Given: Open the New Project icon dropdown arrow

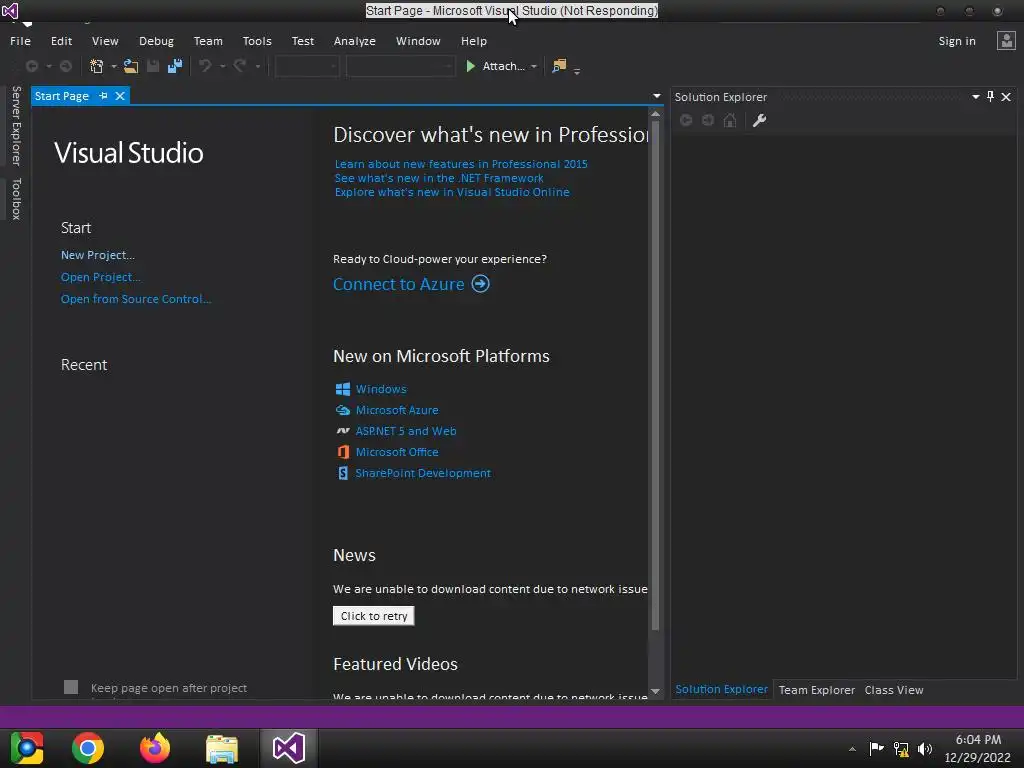Looking at the screenshot, I should (x=114, y=67).
